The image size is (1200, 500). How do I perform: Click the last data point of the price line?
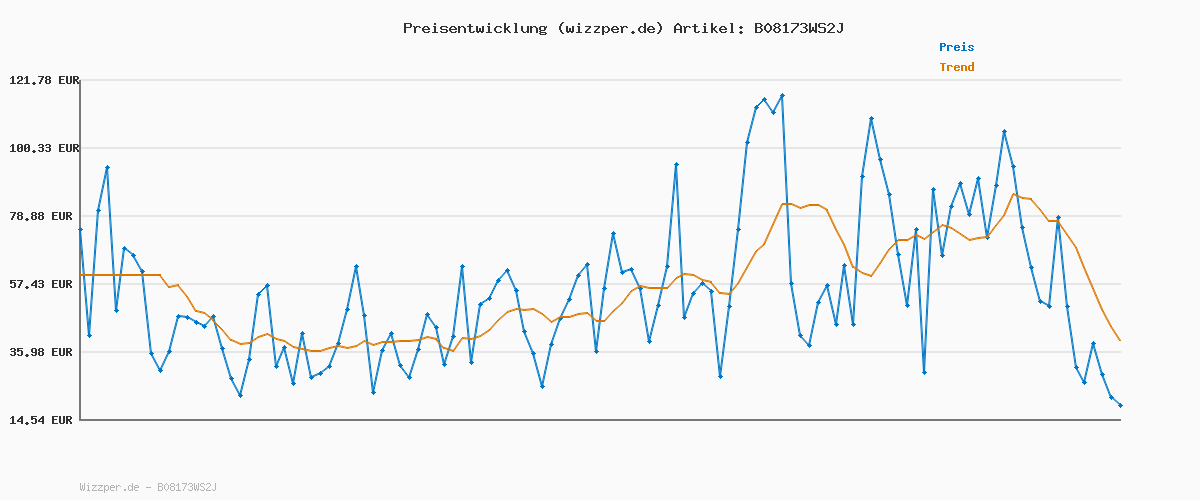[x=1120, y=405]
